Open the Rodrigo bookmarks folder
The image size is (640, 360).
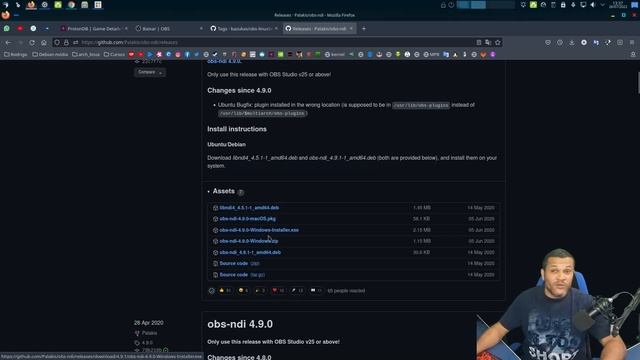point(16,54)
